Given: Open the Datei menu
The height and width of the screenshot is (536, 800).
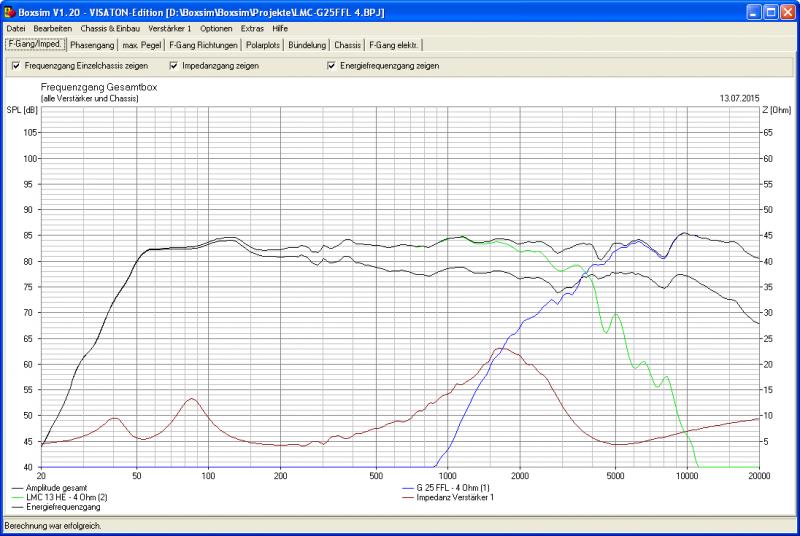Looking at the screenshot, I should click(16, 29).
